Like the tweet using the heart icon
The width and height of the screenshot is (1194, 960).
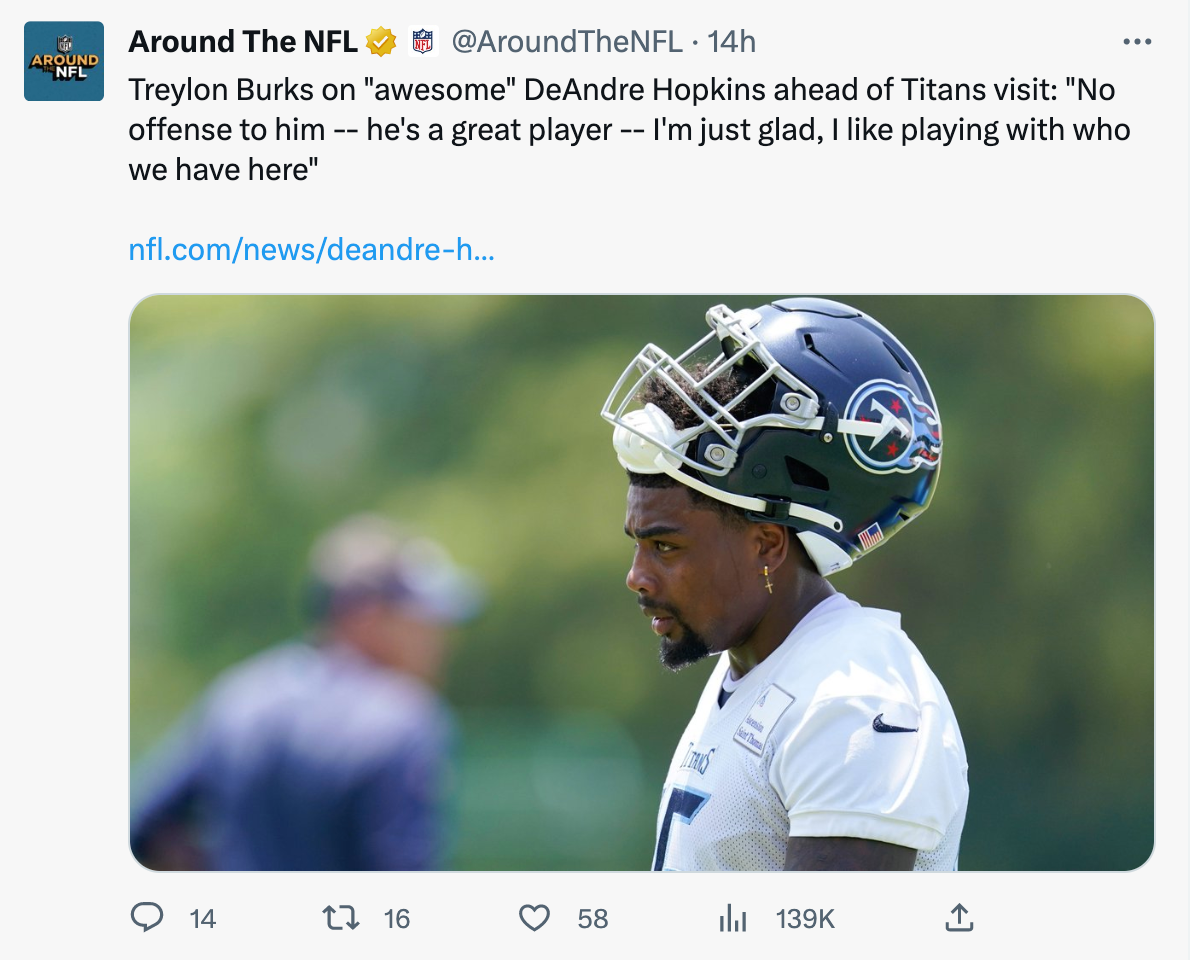(x=534, y=918)
